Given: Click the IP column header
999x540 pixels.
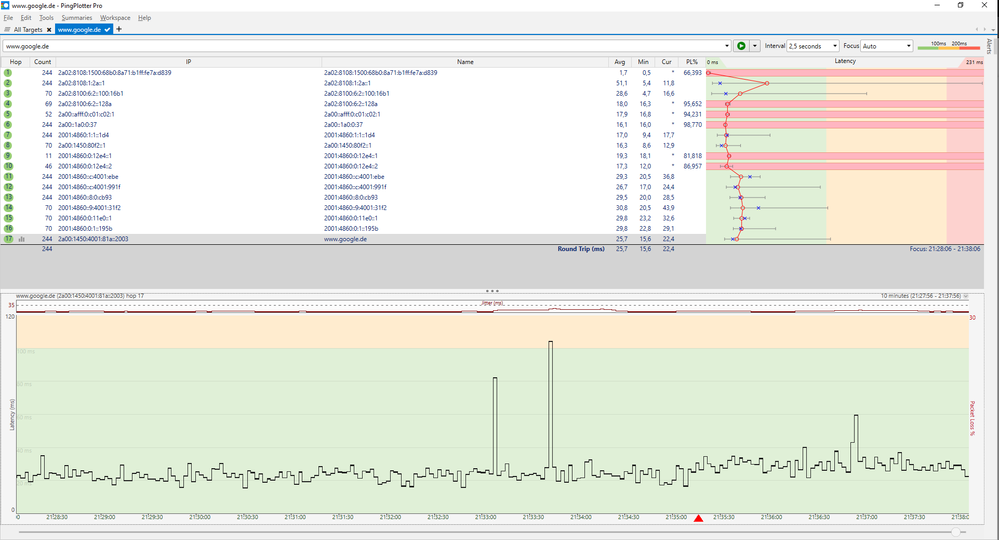Looking at the screenshot, I should tap(189, 62).
